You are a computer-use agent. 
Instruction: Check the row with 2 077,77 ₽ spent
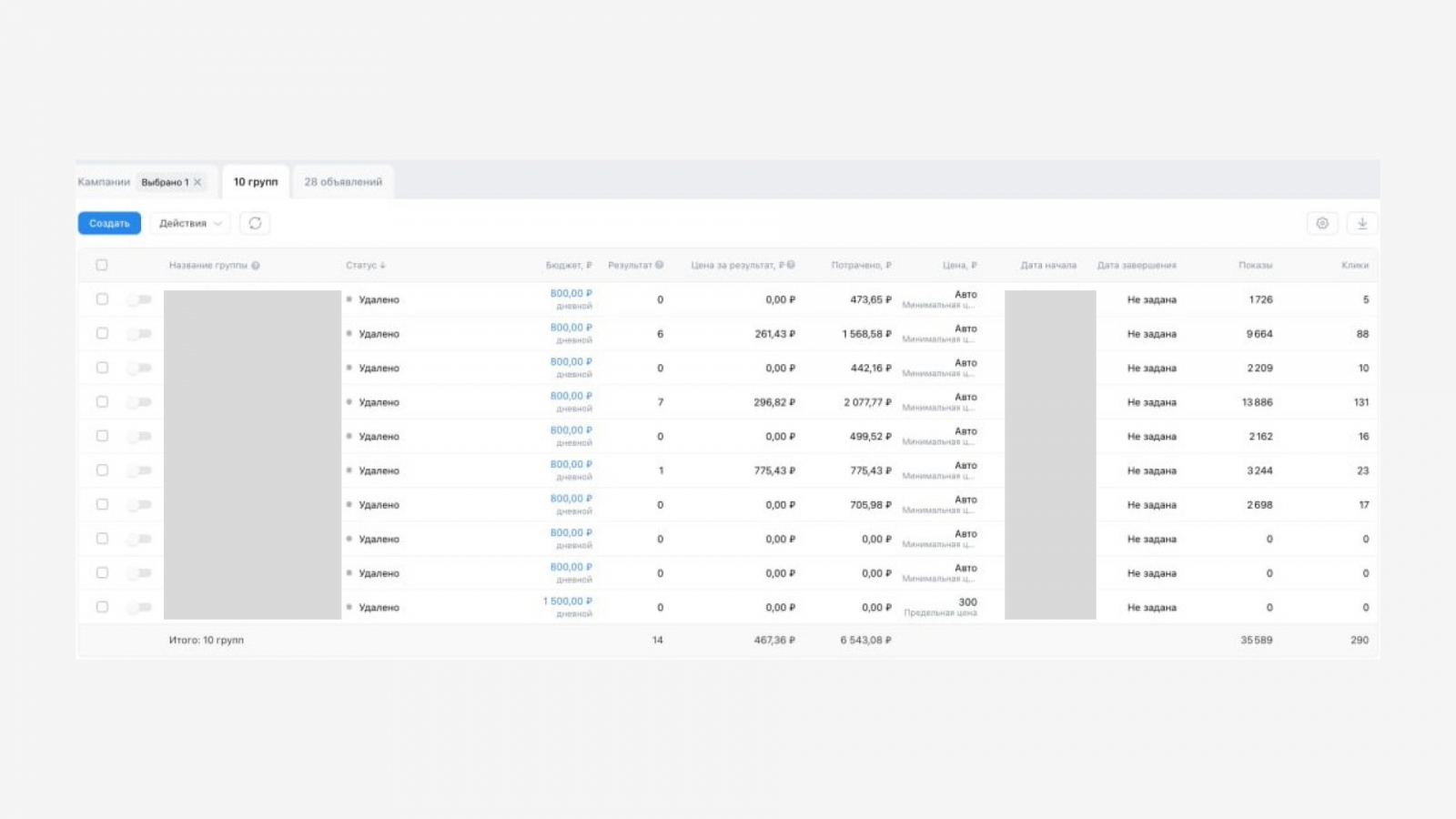pyautogui.click(x=102, y=401)
